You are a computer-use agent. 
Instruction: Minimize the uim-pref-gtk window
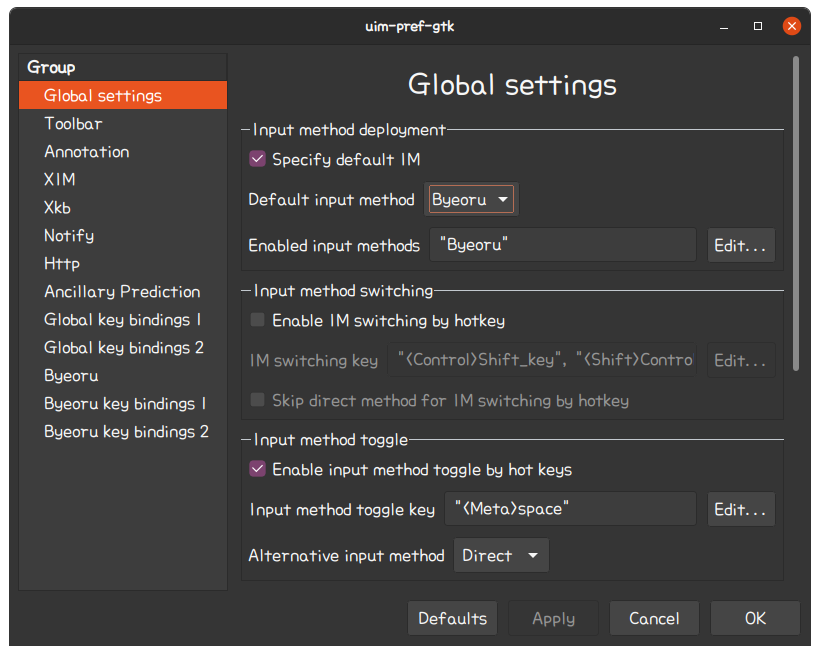tap(724, 26)
